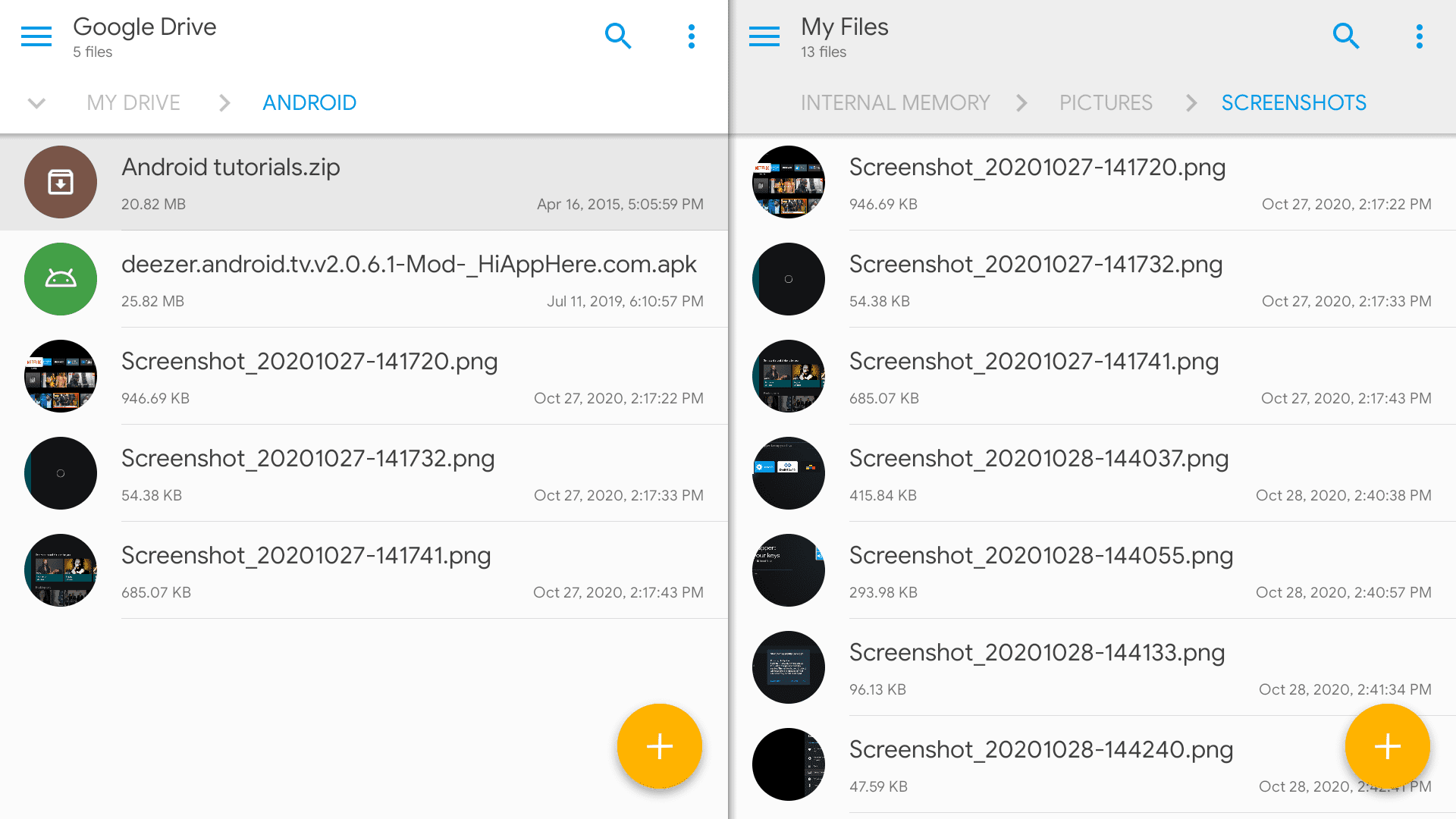
Task: Click the 25.82 MB size label
Action: [x=152, y=301]
